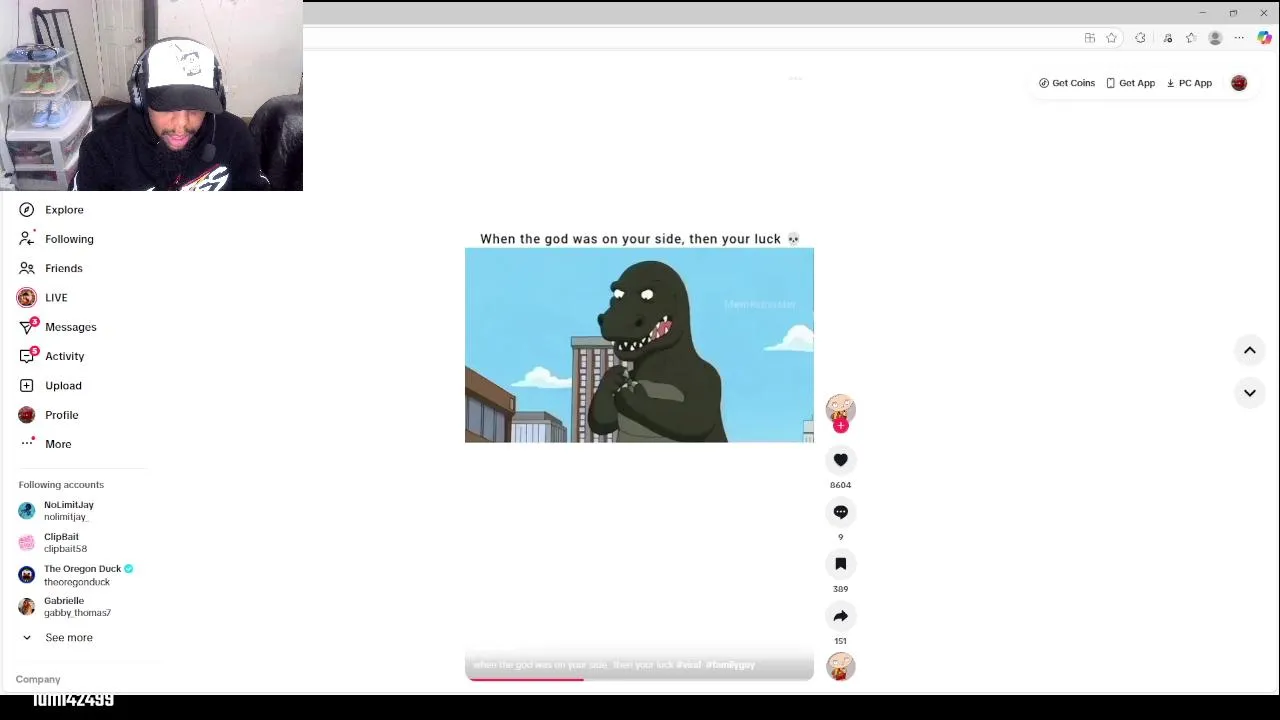Open the browser split screen icon
1280x720 pixels.
(x=1090, y=38)
